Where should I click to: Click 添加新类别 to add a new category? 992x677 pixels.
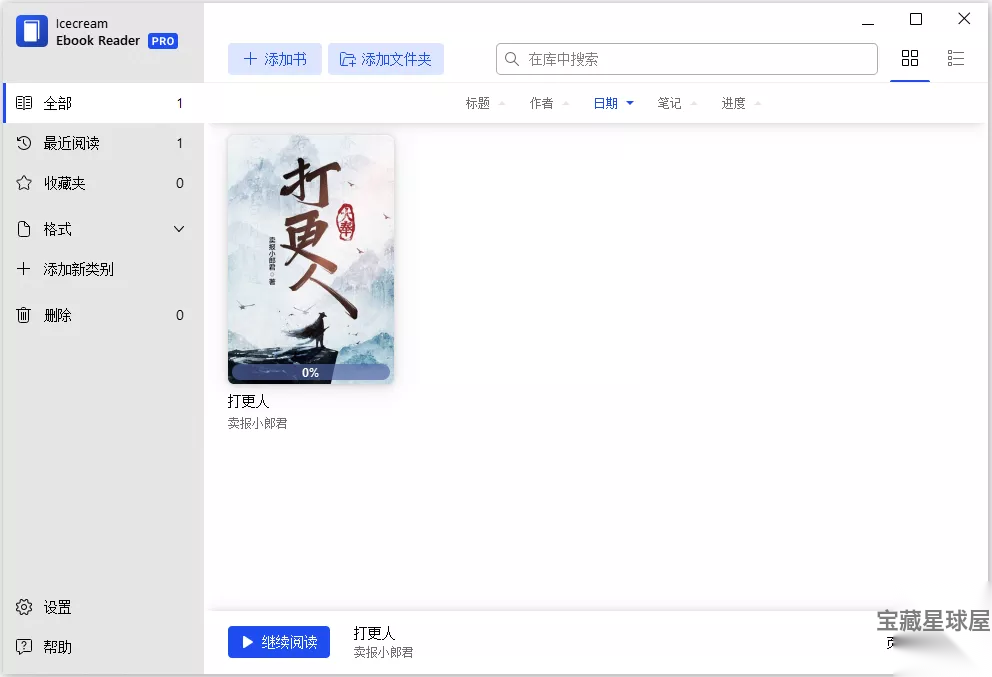coord(78,269)
